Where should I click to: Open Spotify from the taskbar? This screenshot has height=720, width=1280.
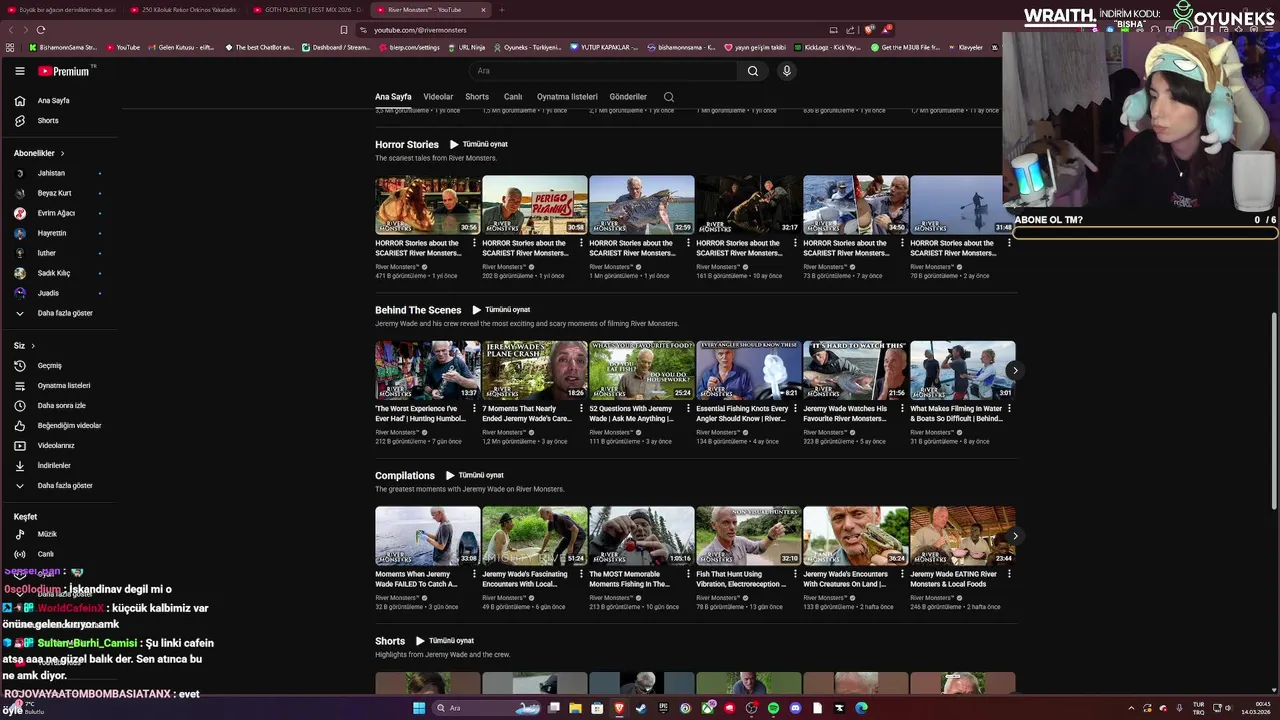pyautogui.click(x=773, y=708)
